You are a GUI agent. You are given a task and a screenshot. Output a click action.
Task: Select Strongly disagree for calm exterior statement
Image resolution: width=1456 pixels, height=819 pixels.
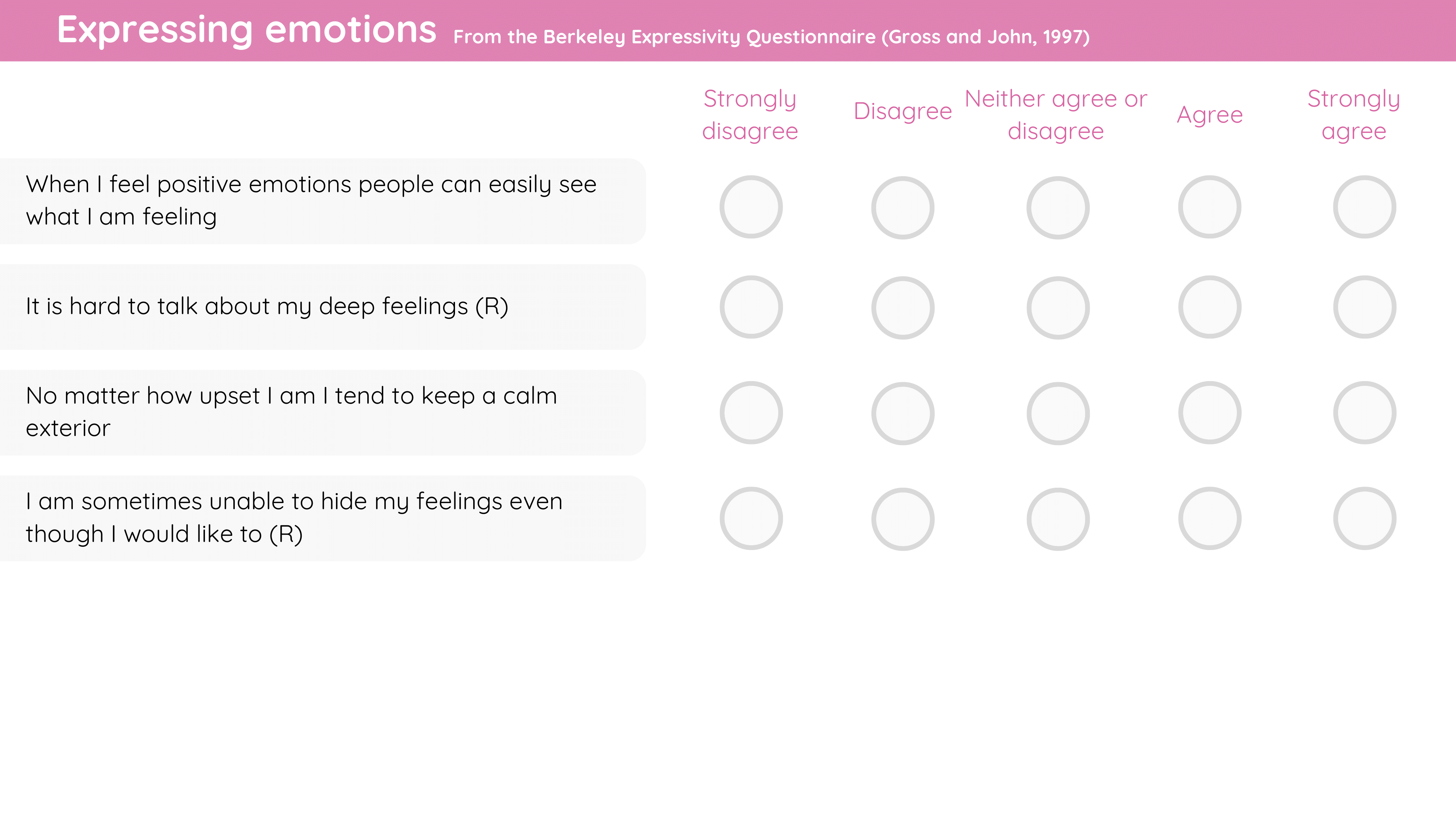coord(751,413)
